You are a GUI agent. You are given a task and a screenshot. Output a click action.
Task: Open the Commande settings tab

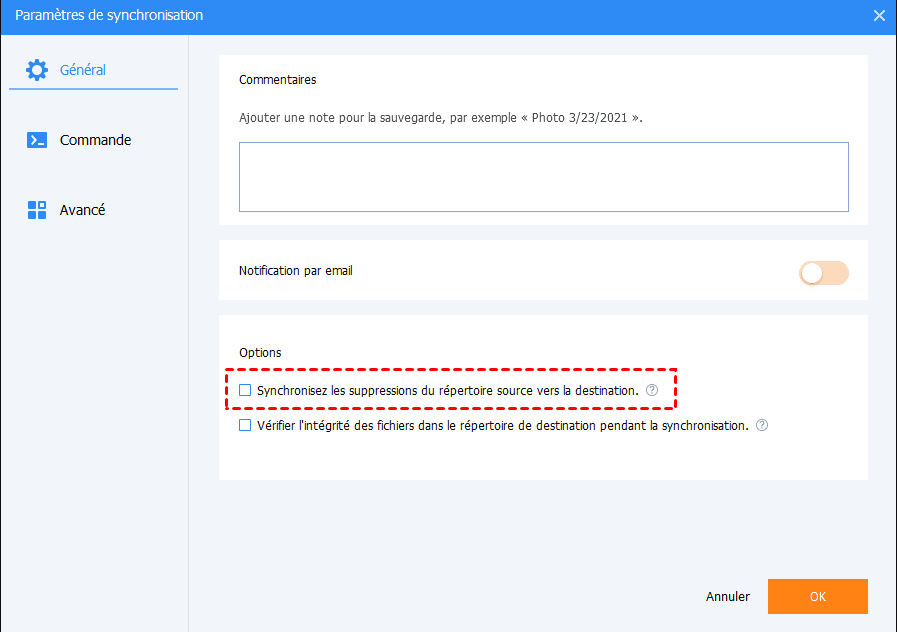point(96,140)
